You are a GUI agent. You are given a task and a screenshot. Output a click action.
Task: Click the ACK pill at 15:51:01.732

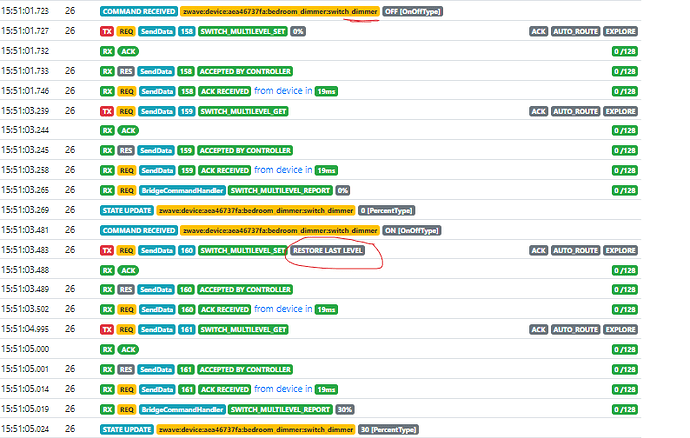pyautogui.click(x=128, y=52)
